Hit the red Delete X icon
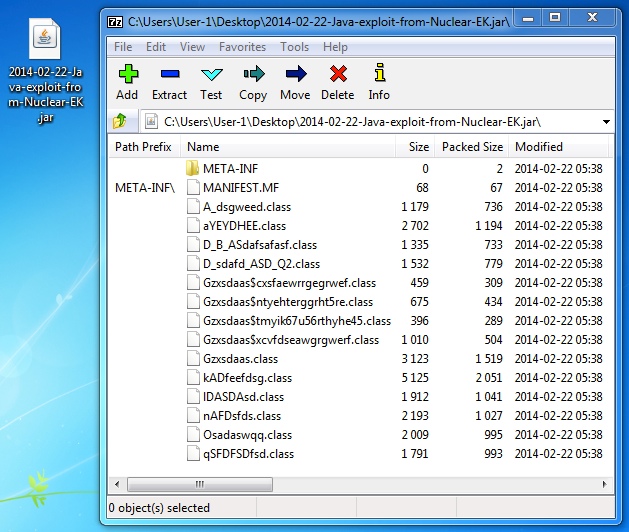The width and height of the screenshot is (629, 532). click(x=338, y=74)
